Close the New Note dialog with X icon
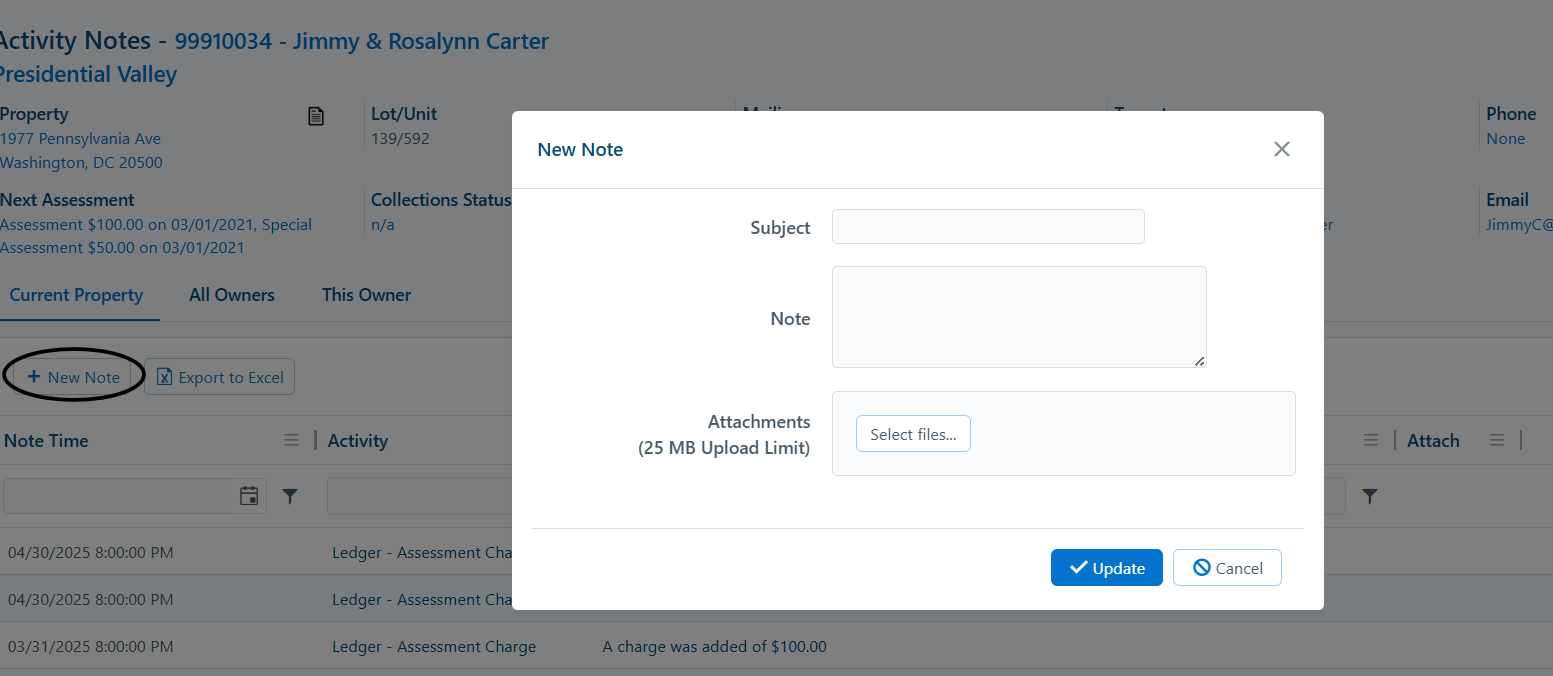 click(x=1281, y=149)
